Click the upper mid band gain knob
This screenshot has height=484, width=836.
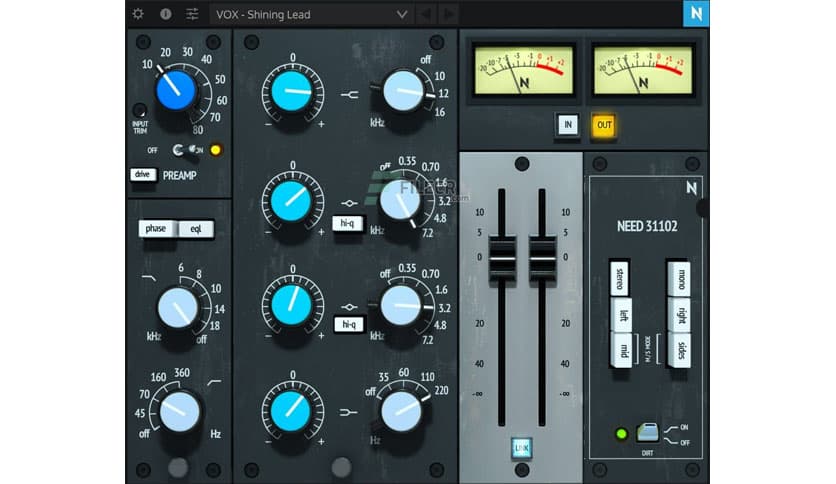coord(291,200)
